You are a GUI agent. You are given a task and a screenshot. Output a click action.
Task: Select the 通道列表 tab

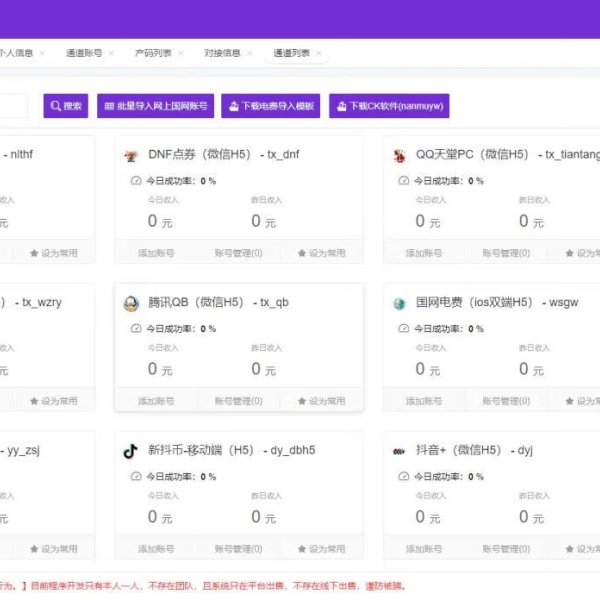pyautogui.click(x=291, y=53)
